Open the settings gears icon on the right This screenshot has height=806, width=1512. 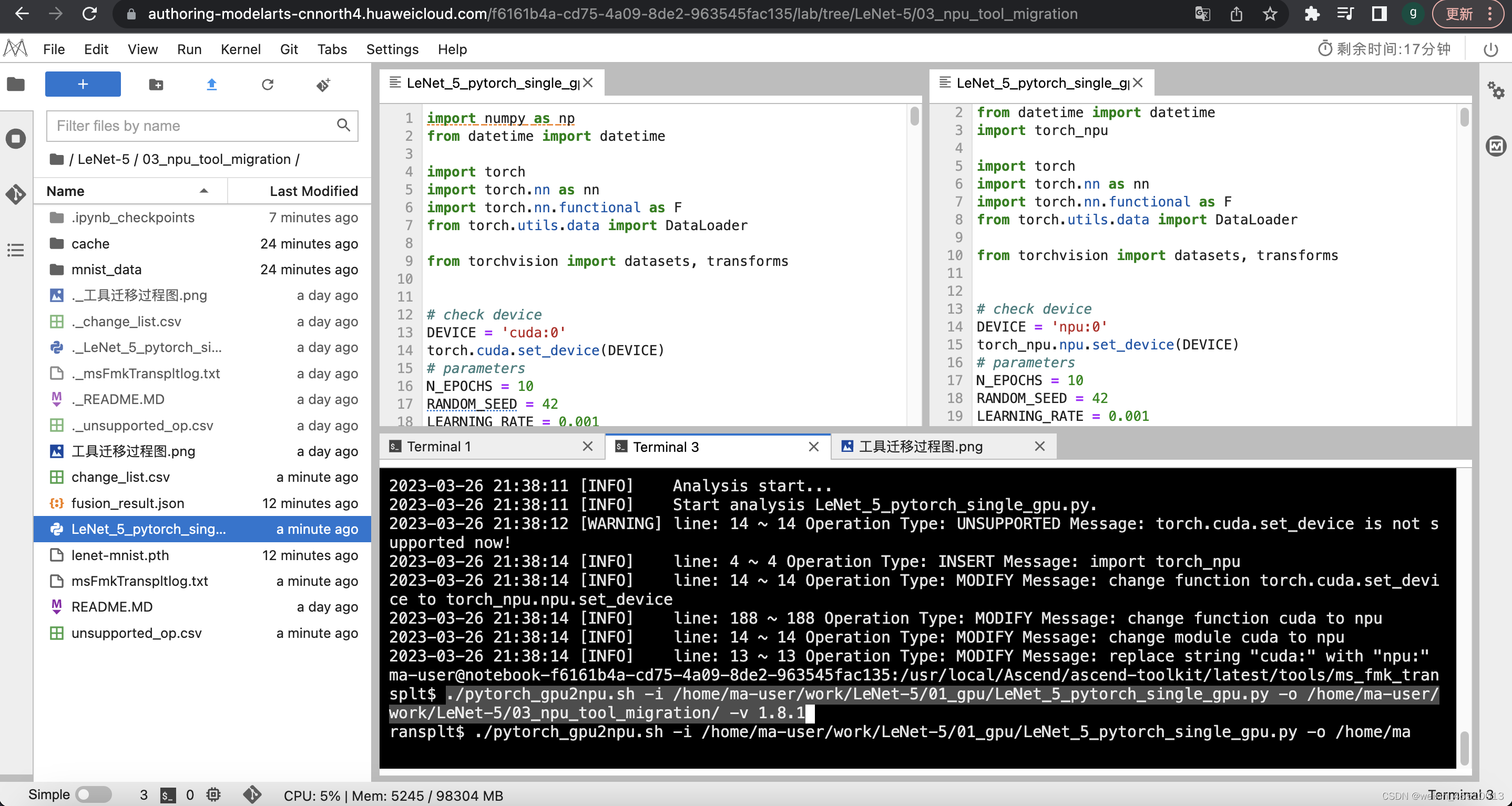(1497, 91)
